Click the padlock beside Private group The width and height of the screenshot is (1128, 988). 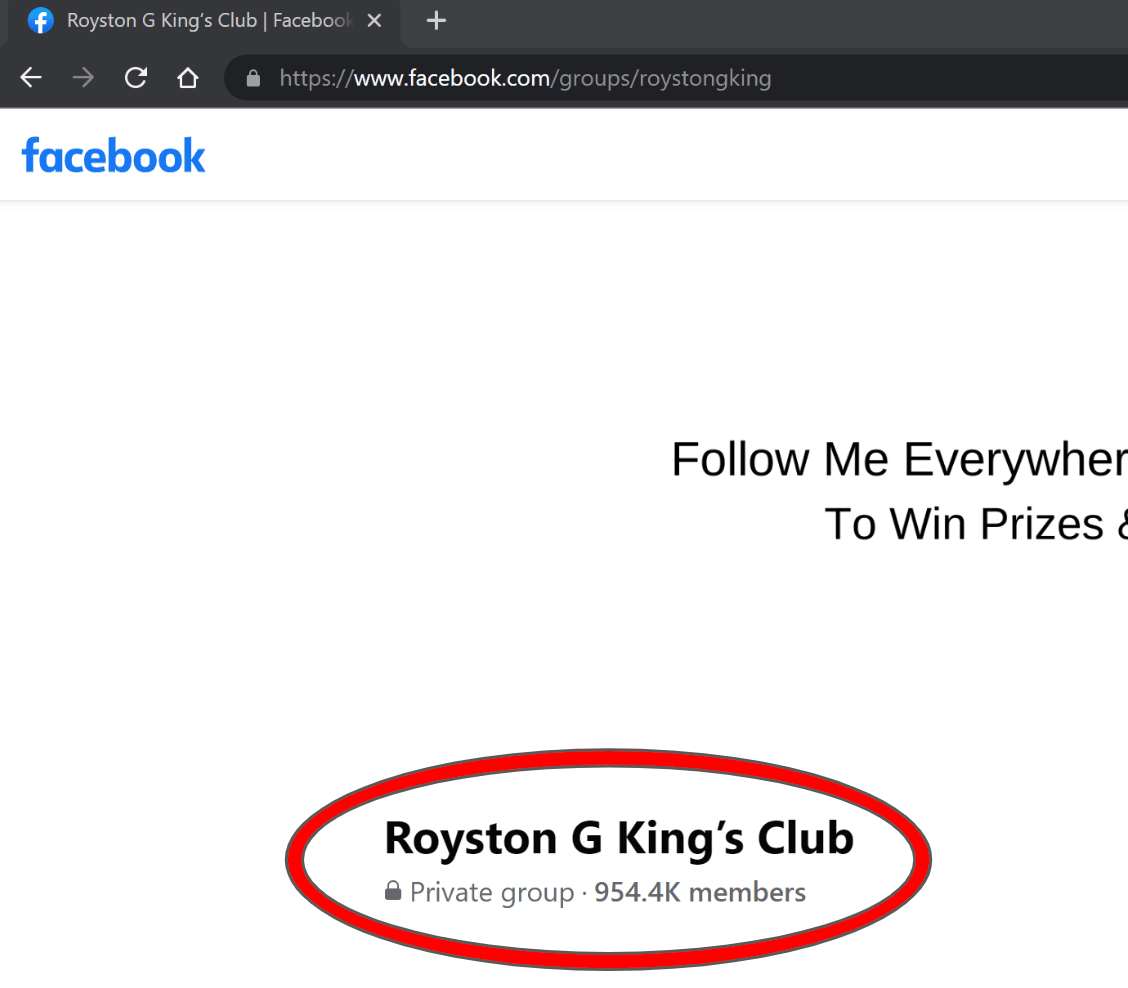(x=393, y=891)
